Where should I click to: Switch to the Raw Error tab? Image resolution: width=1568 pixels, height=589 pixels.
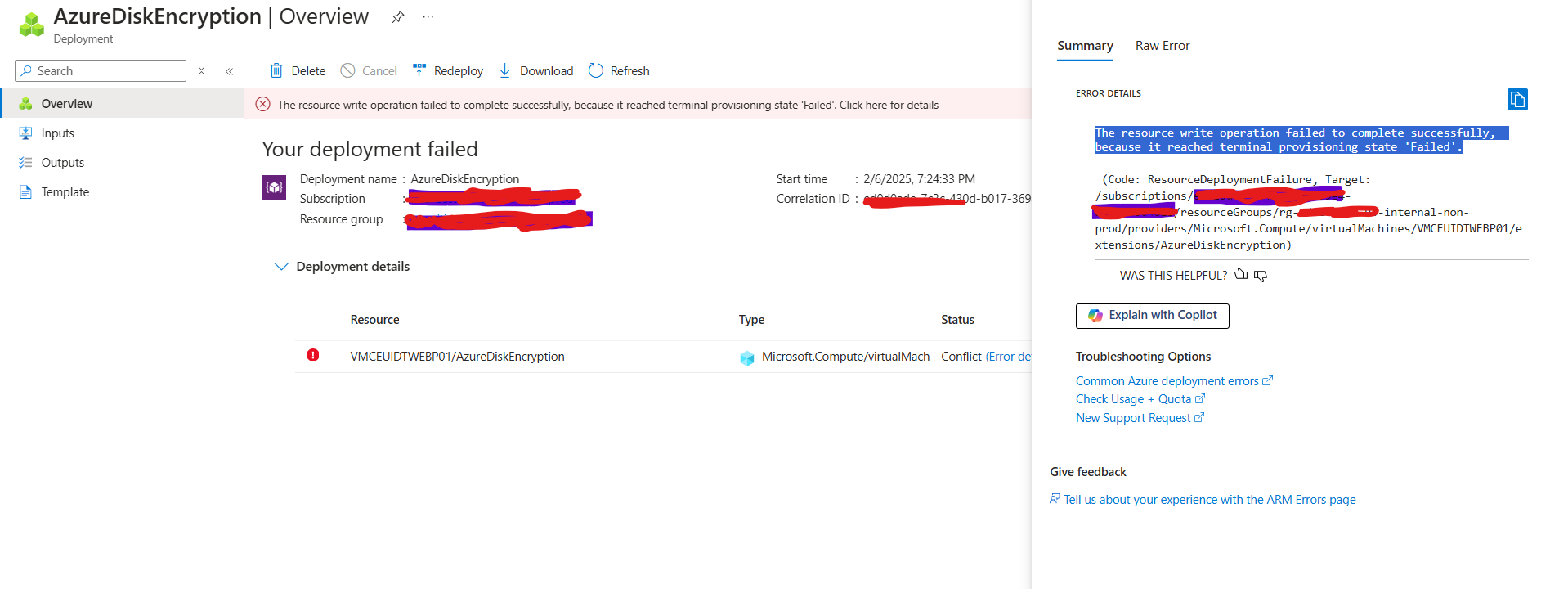[1163, 46]
